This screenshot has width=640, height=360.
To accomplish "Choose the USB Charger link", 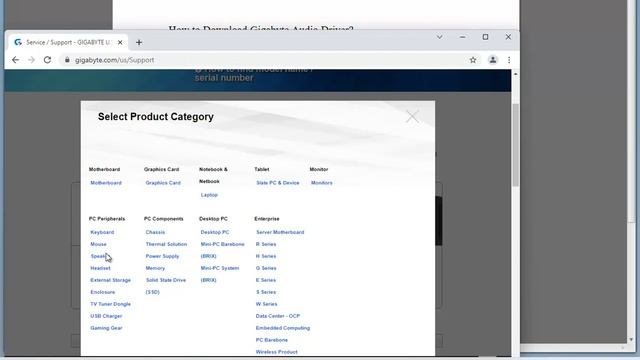I will [x=106, y=316].
